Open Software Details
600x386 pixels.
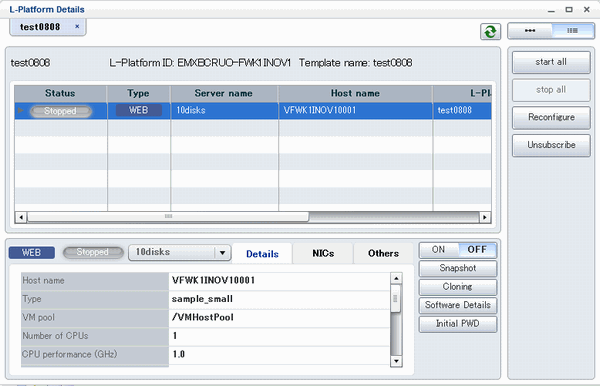point(458,305)
